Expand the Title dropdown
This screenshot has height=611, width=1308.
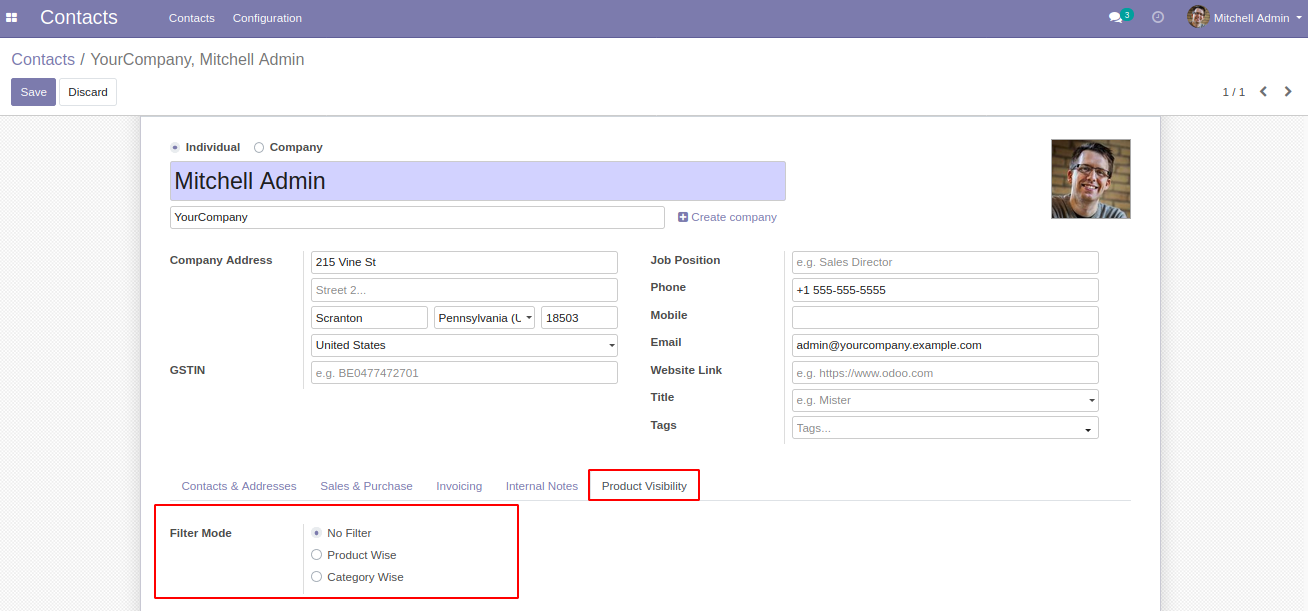945,400
